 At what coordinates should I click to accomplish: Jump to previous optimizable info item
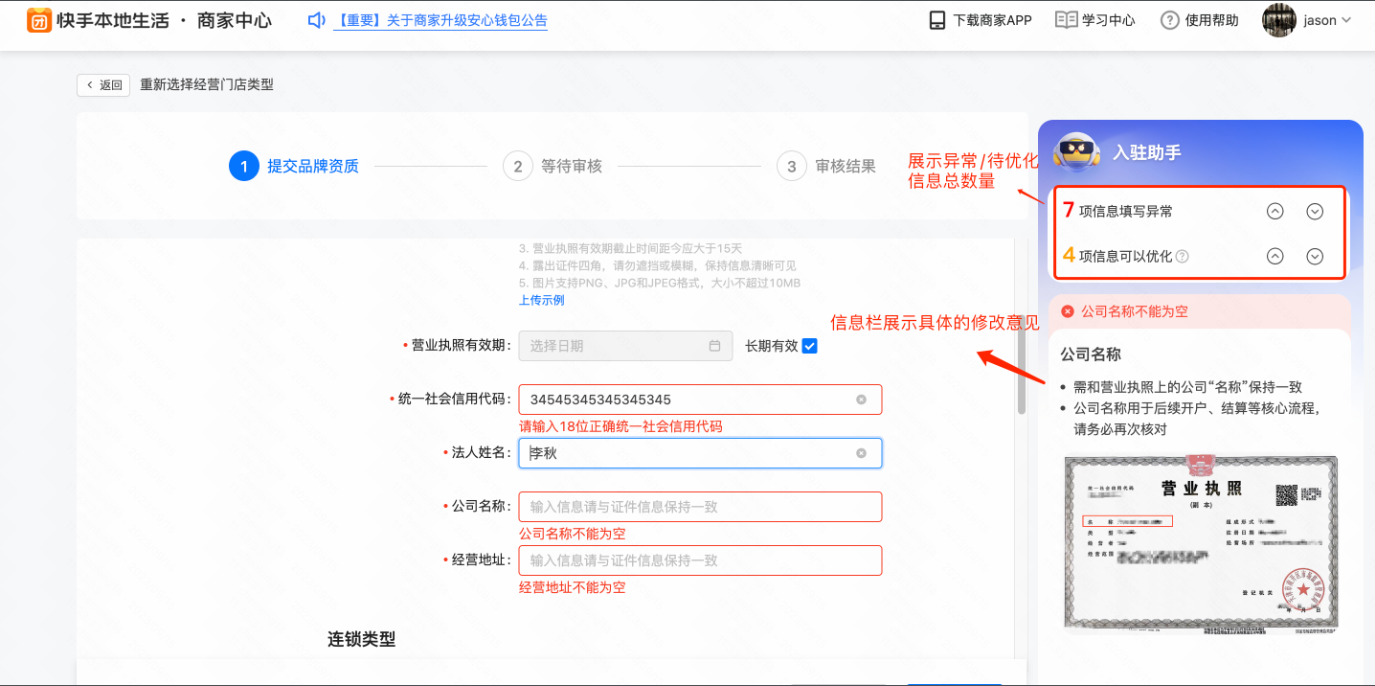point(1275,257)
